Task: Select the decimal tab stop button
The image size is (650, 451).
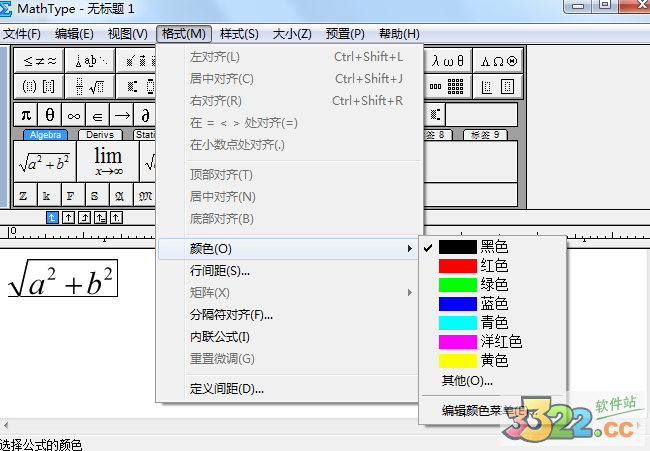Action: tap(116, 217)
